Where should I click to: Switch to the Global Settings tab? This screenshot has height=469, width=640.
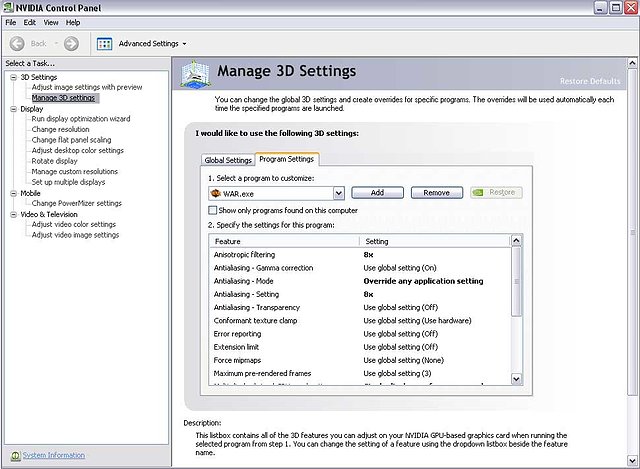[x=228, y=160]
